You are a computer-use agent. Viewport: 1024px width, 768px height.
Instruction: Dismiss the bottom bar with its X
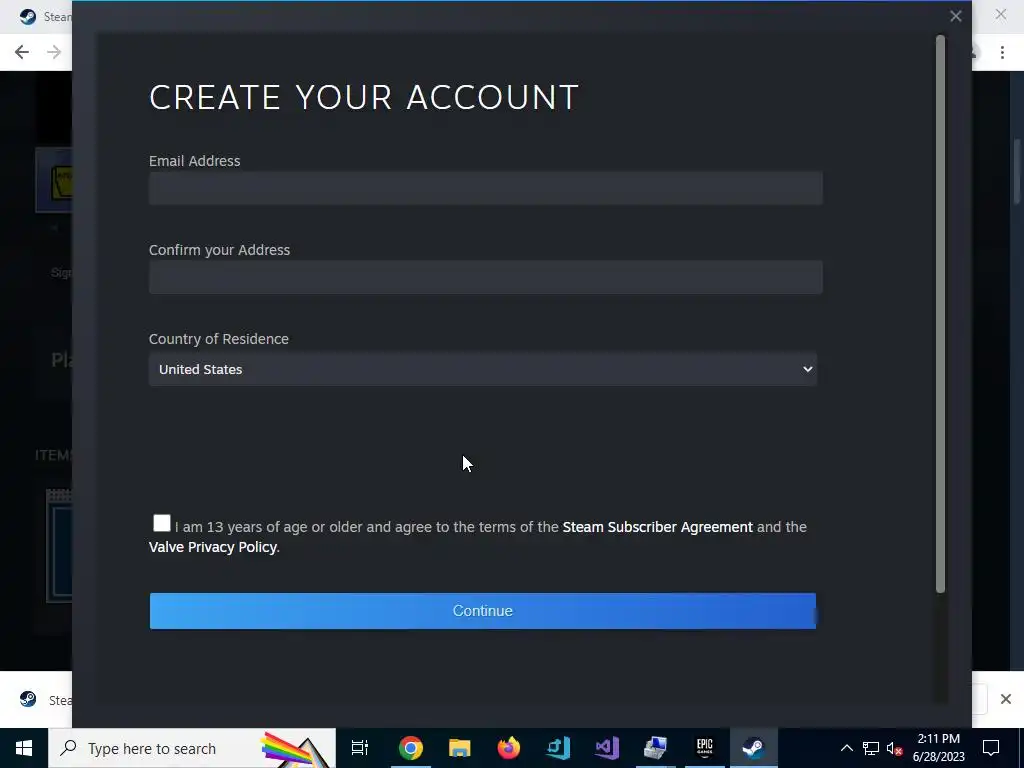pos(1006,699)
